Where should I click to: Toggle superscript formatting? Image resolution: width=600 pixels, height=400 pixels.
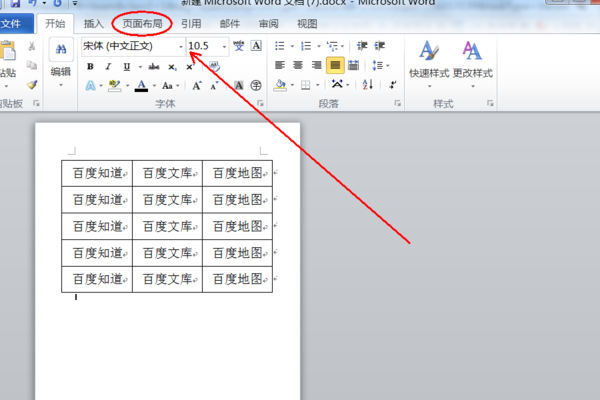click(190, 67)
